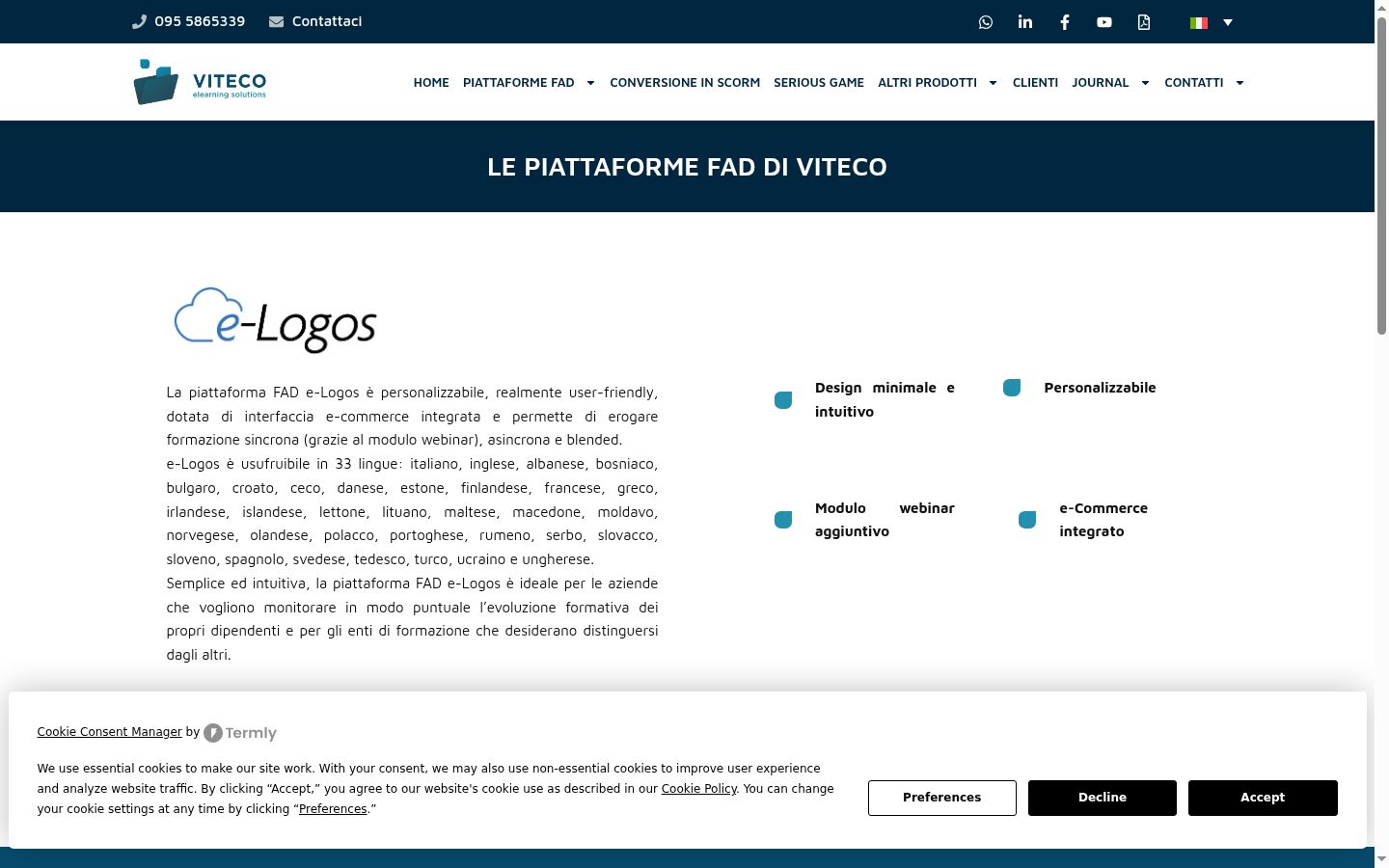1389x868 pixels.
Task: Click the 'Personalizzabile' feature text
Action: pos(1100,388)
